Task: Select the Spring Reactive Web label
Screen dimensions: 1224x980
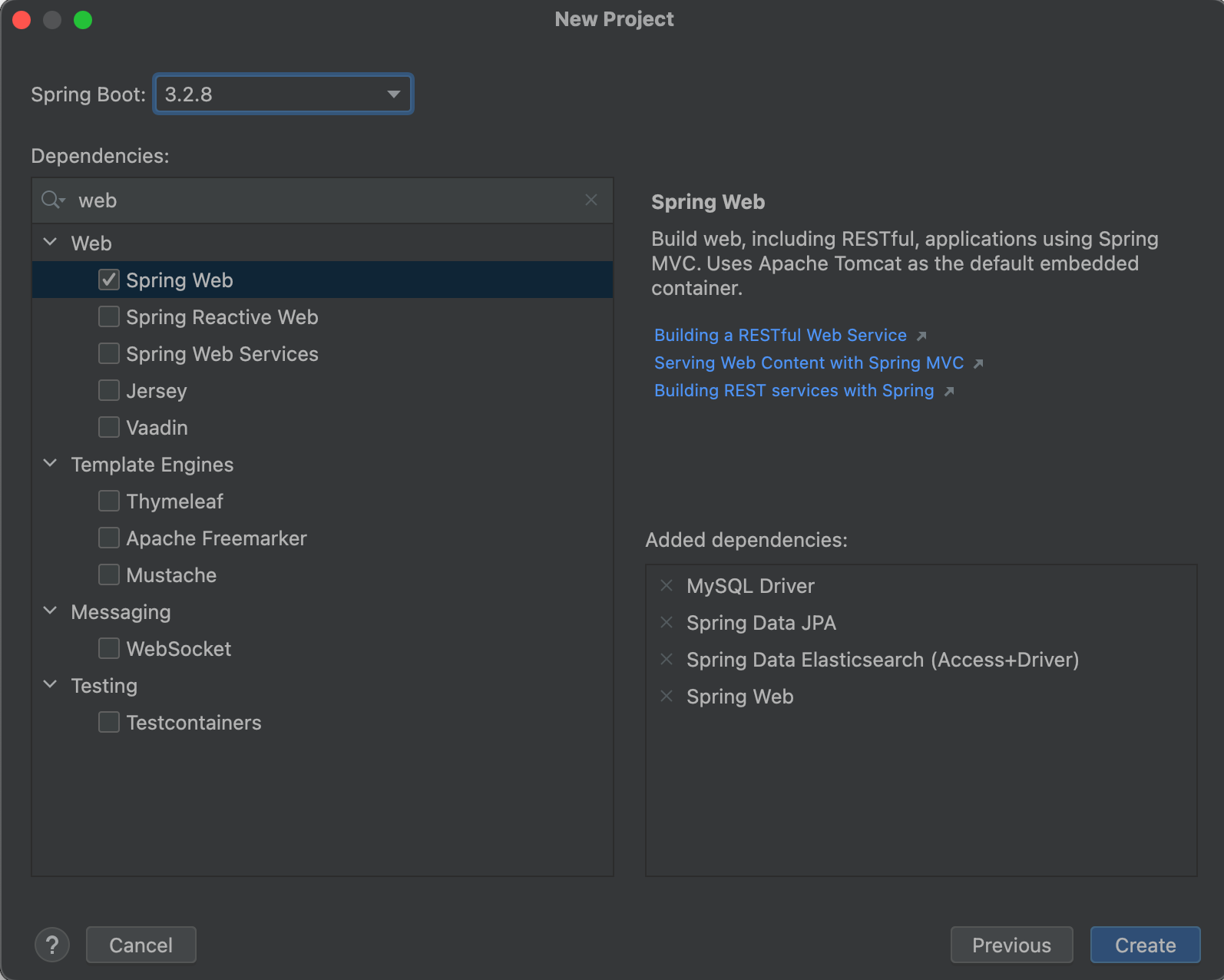Action: pos(222,317)
